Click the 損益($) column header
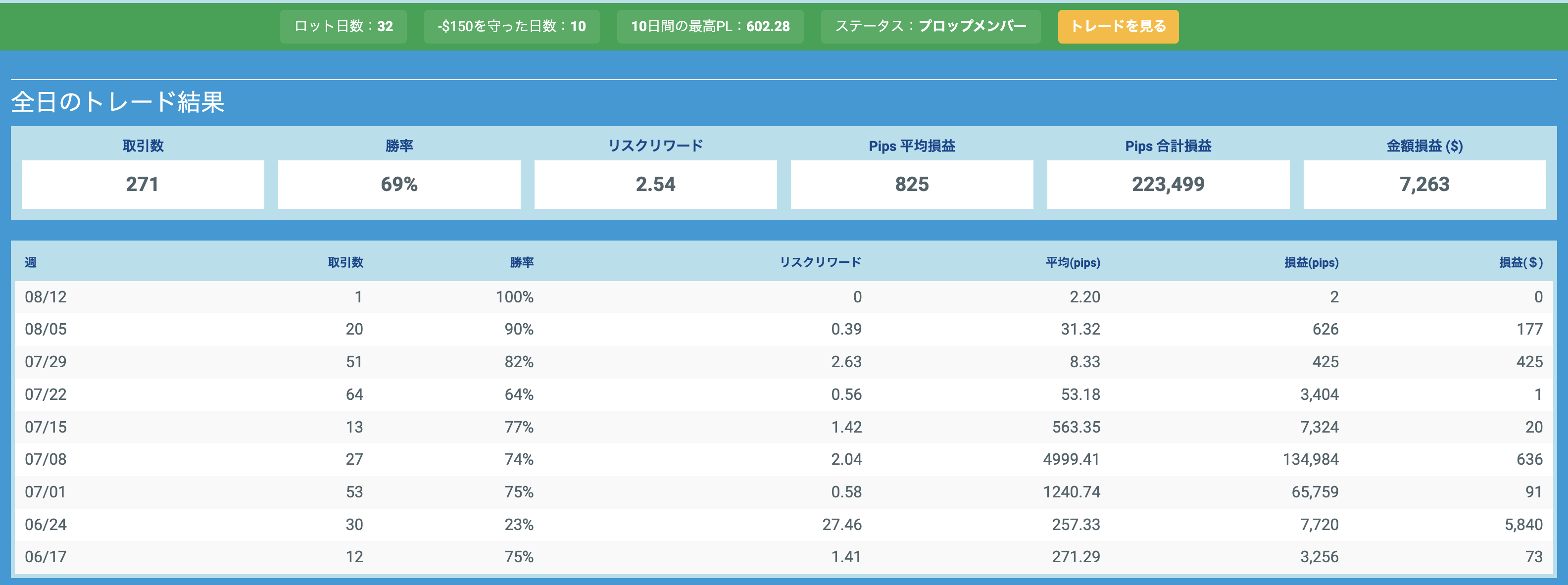1568x585 pixels. (1520, 262)
